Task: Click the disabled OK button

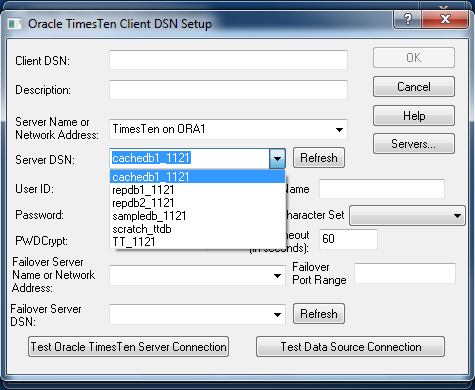Action: click(x=414, y=58)
